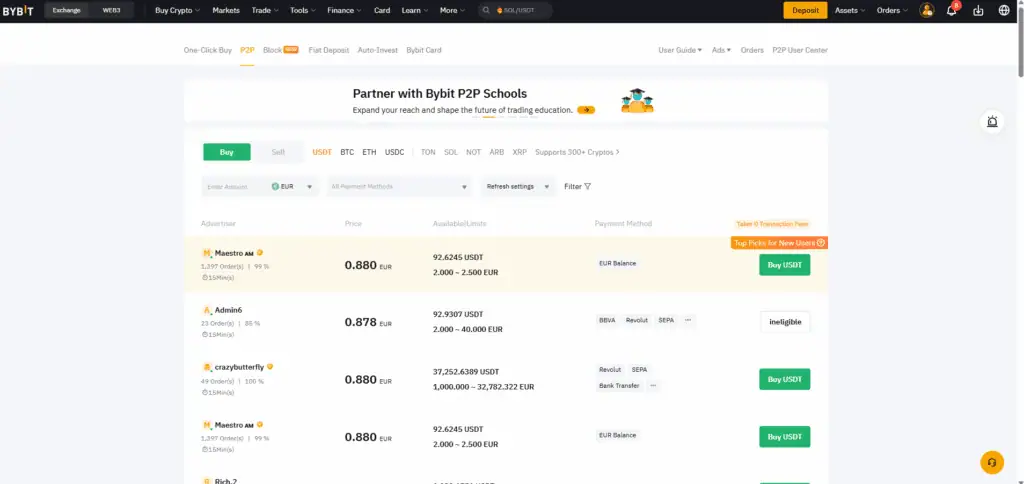
Task: Click the page vertical scrollbar
Action: point(1020,43)
